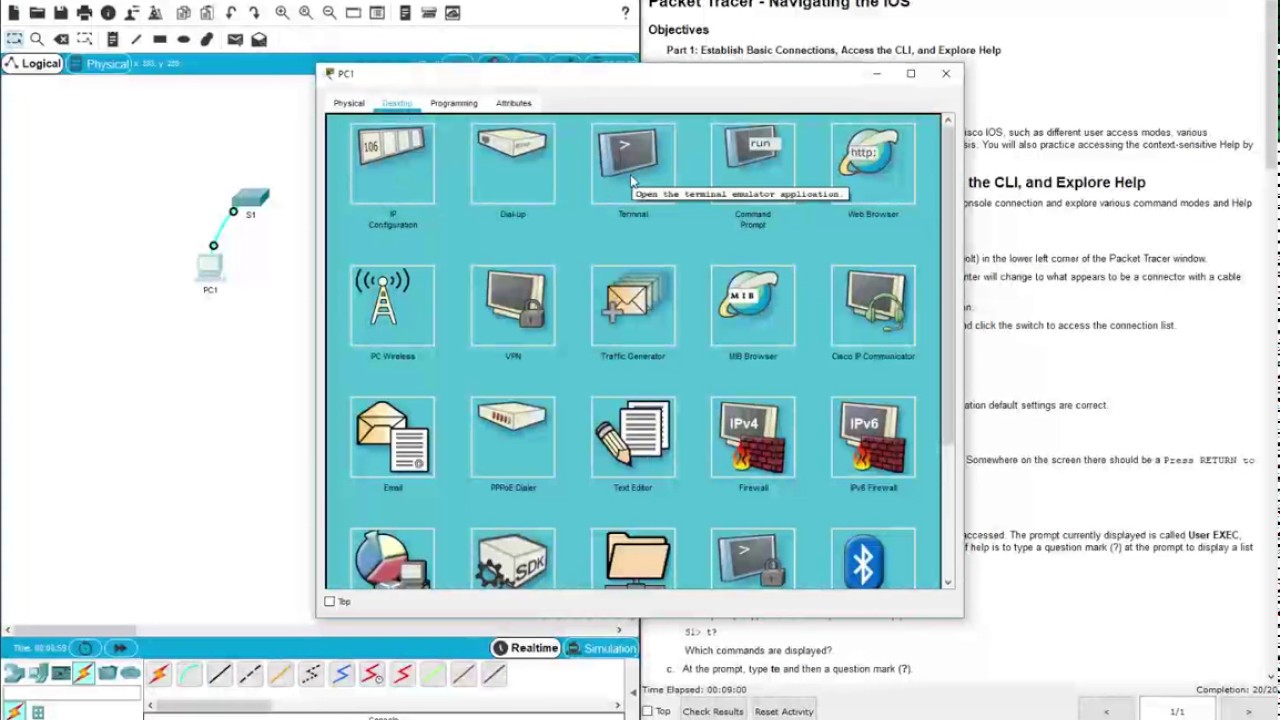The width and height of the screenshot is (1280, 720).
Task: Click the Fast Forward Time button
Action: point(121,648)
